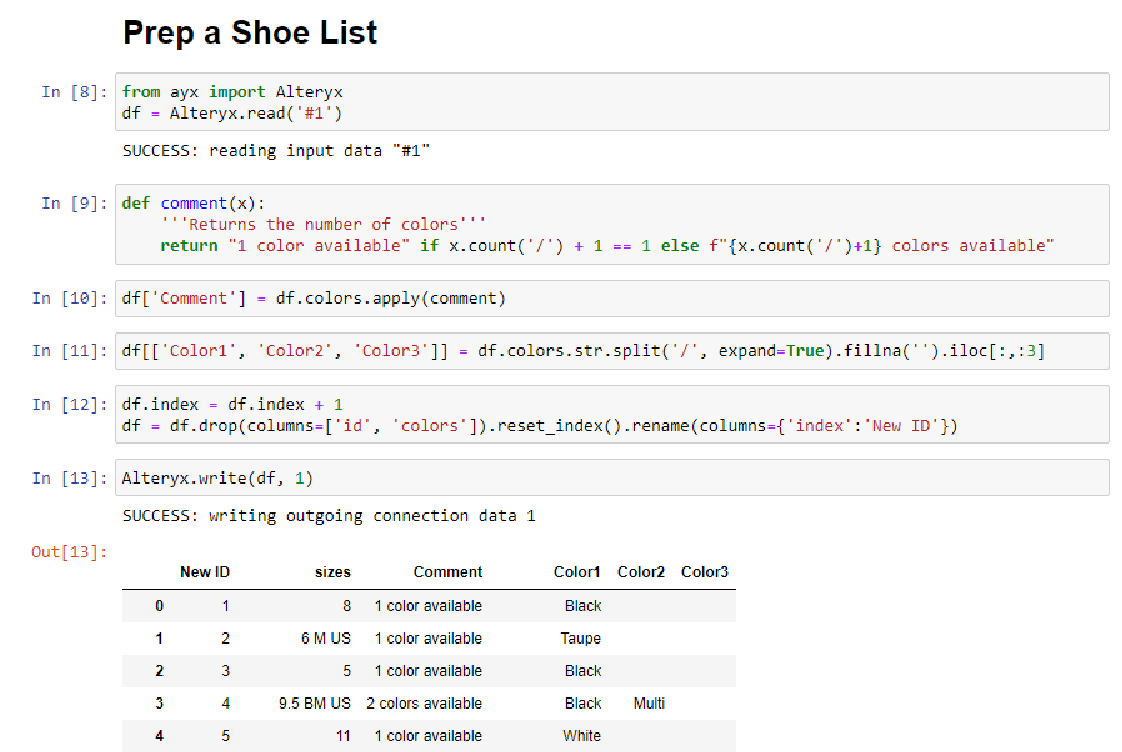The image size is (1122, 752).
Task: Select the In [12] cell prompt label
Action: [x=66, y=404]
